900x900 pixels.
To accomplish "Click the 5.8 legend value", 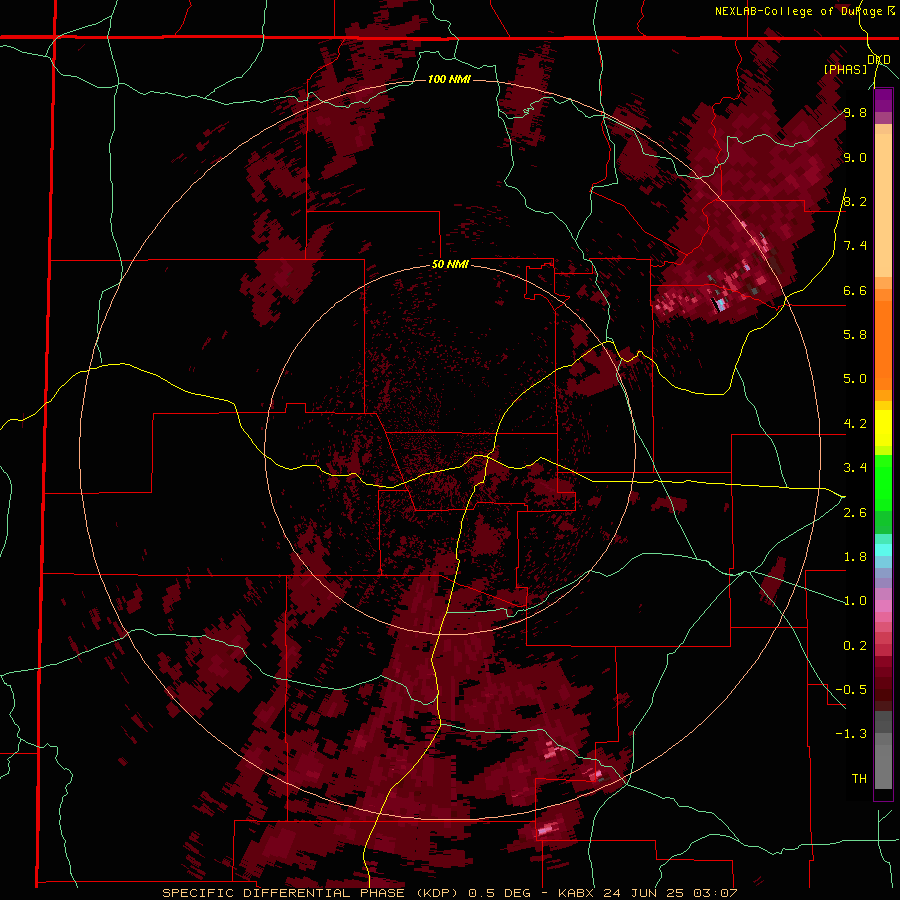I will (855, 335).
